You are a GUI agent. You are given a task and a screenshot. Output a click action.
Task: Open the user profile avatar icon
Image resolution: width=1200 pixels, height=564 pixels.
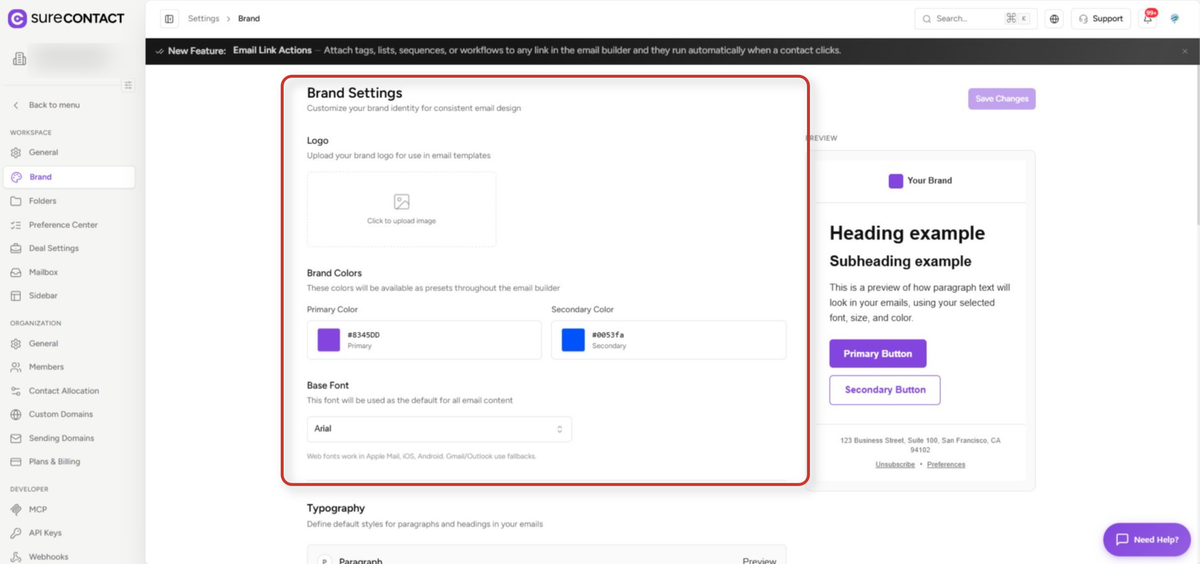(1175, 19)
